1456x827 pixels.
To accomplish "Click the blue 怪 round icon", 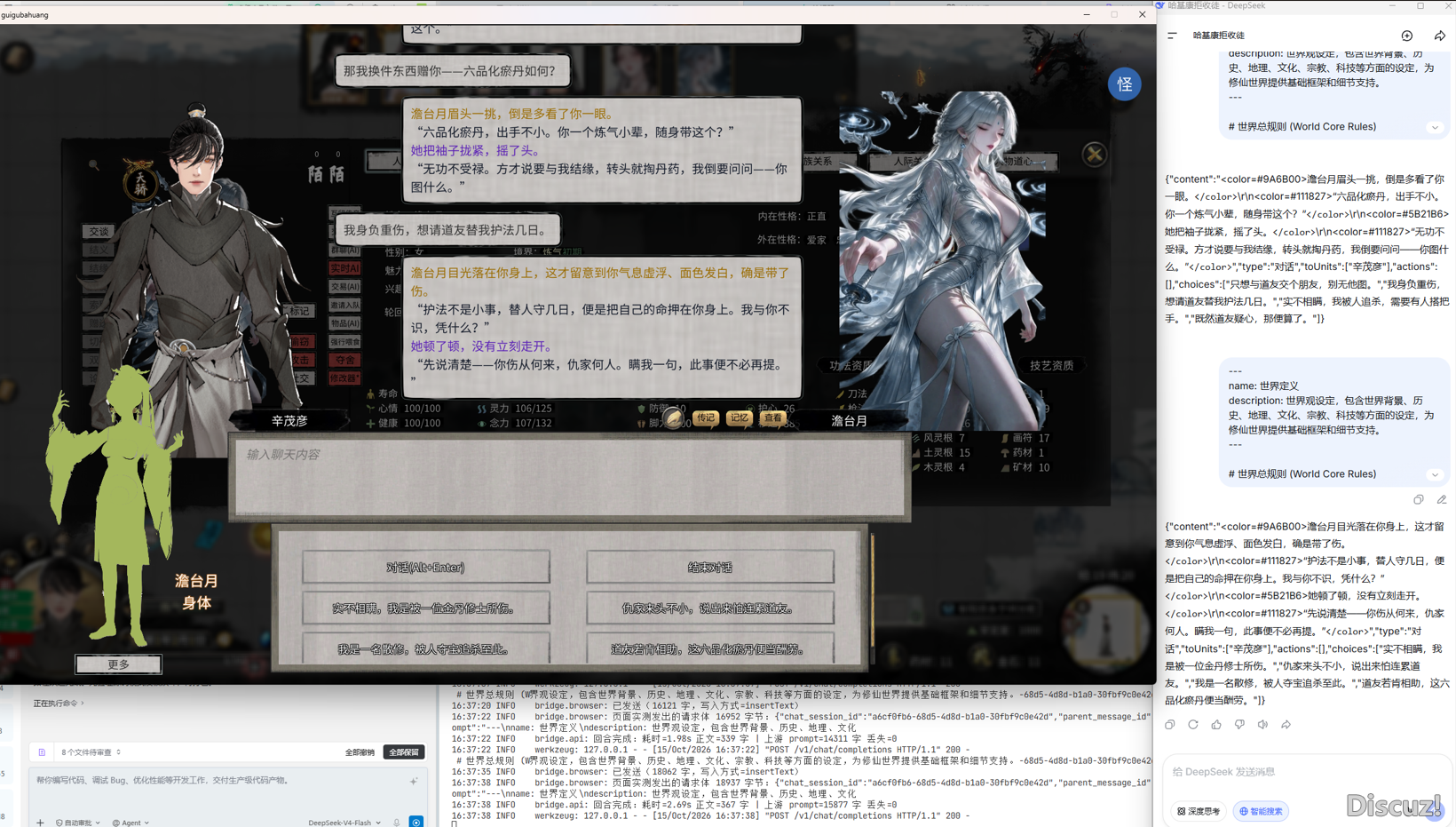I will [1125, 84].
